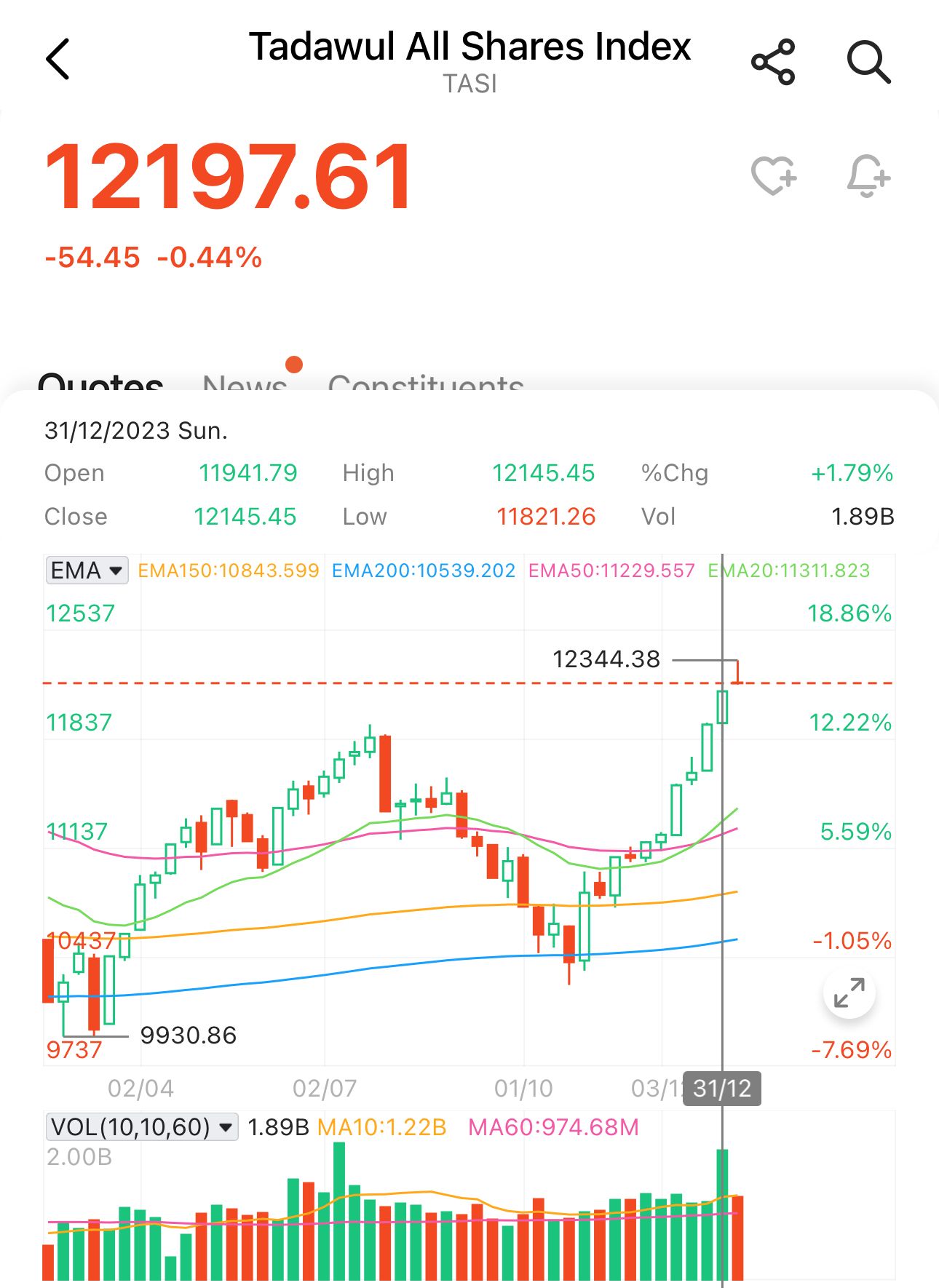Tap the back arrow icon
Image resolution: width=939 pixels, height=1288 pixels.
58,59
